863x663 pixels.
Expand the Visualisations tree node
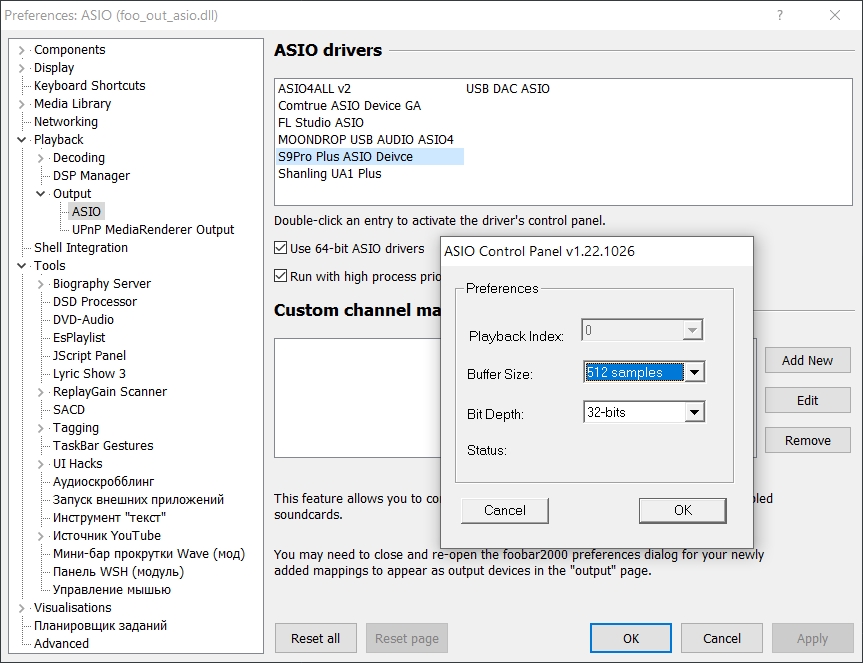point(22,608)
